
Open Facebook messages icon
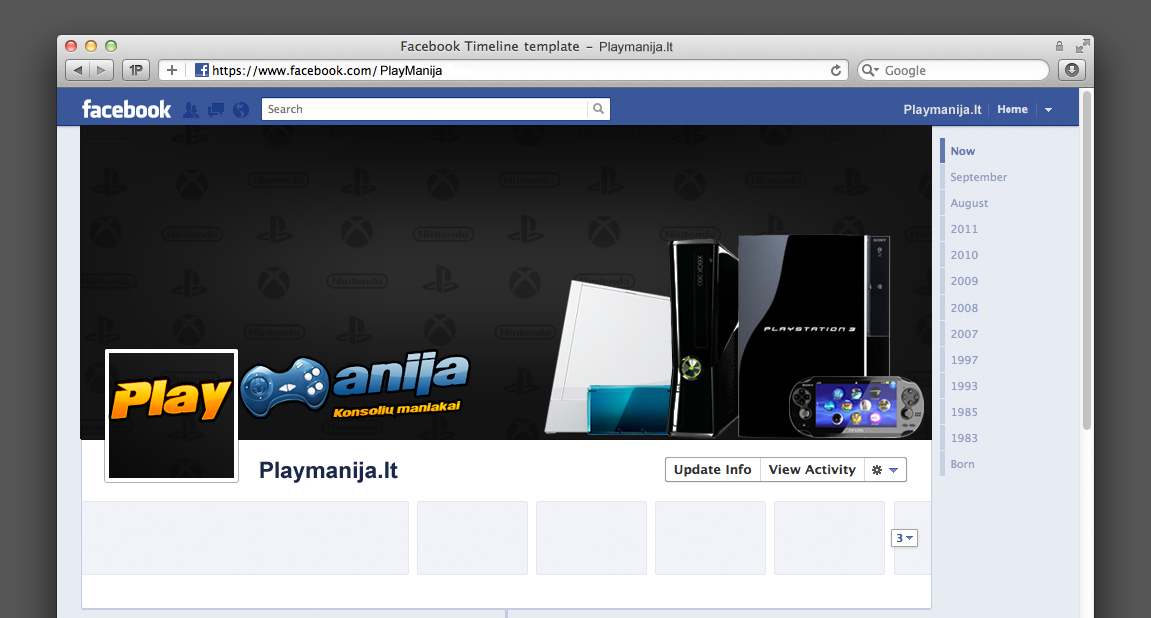[x=216, y=109]
